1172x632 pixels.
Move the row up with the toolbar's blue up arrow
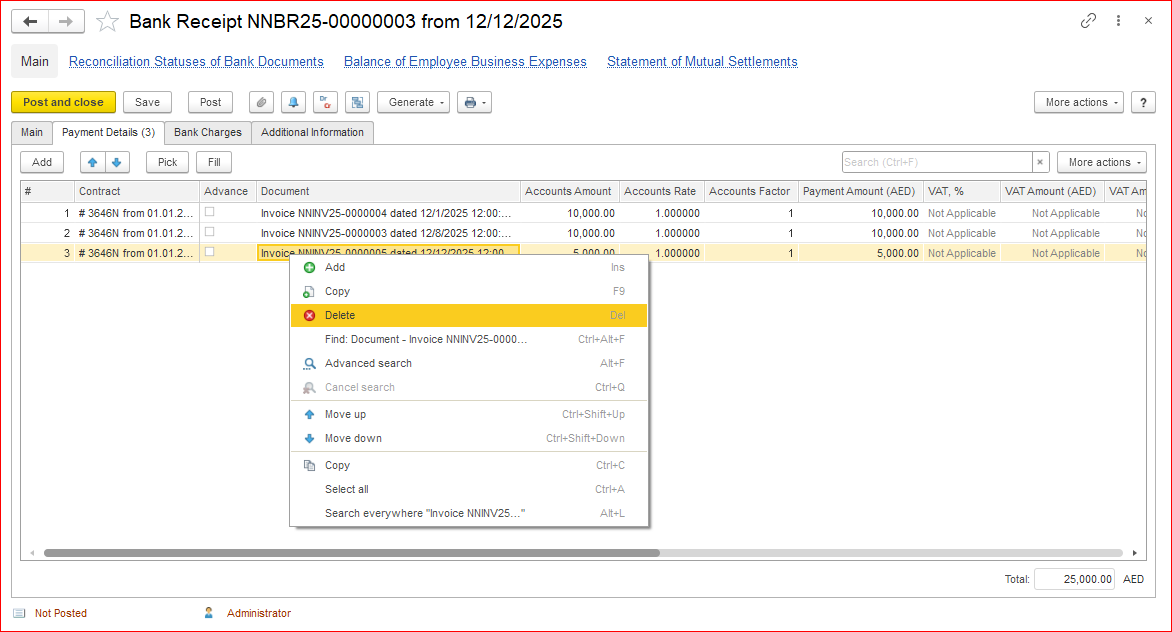(93, 162)
